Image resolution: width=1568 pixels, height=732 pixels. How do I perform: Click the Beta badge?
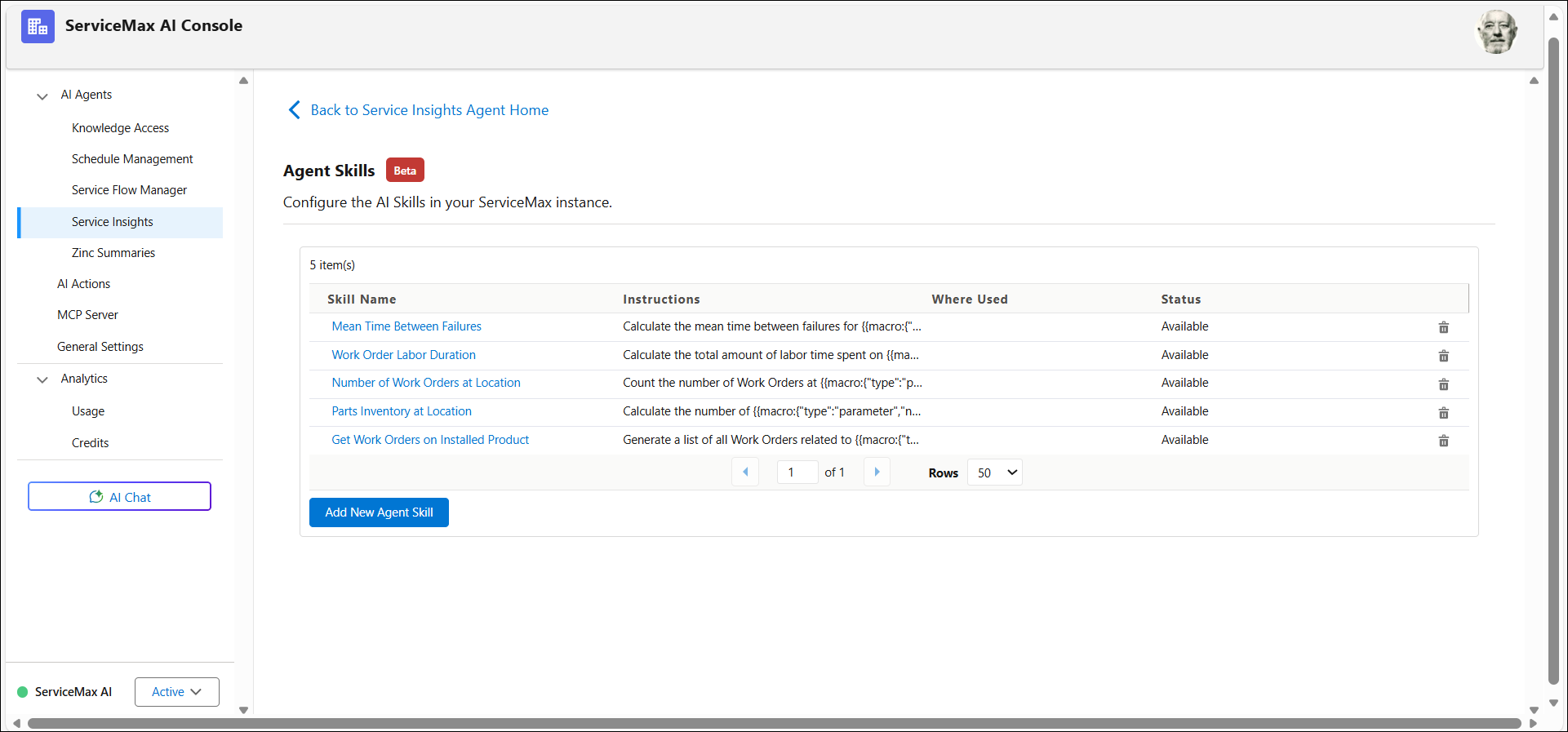click(x=405, y=171)
